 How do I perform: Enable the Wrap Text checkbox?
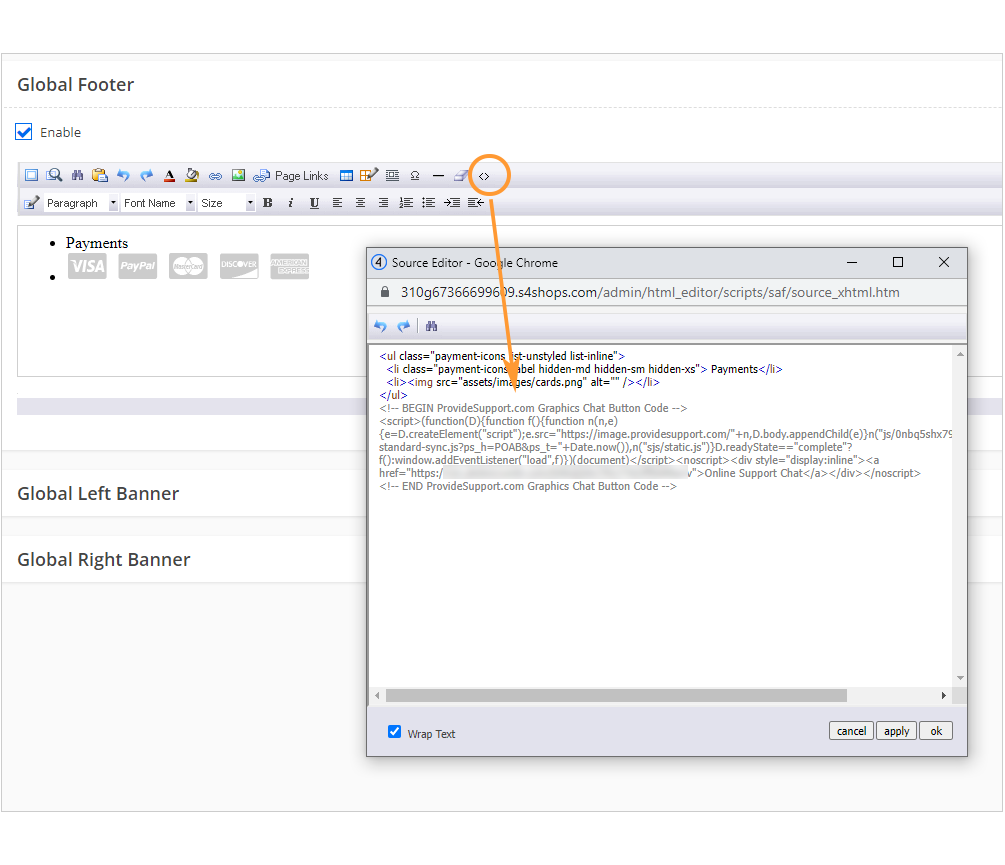tap(395, 732)
